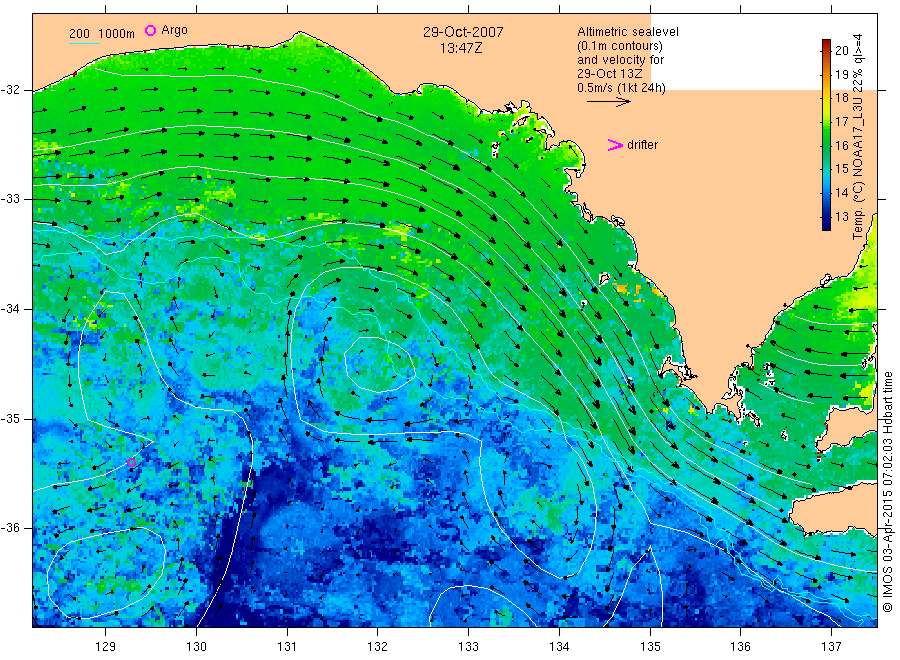Image resolution: width=900 pixels, height=660 pixels.
Task: Click the 17 value on temperature scale
Action: point(841,122)
